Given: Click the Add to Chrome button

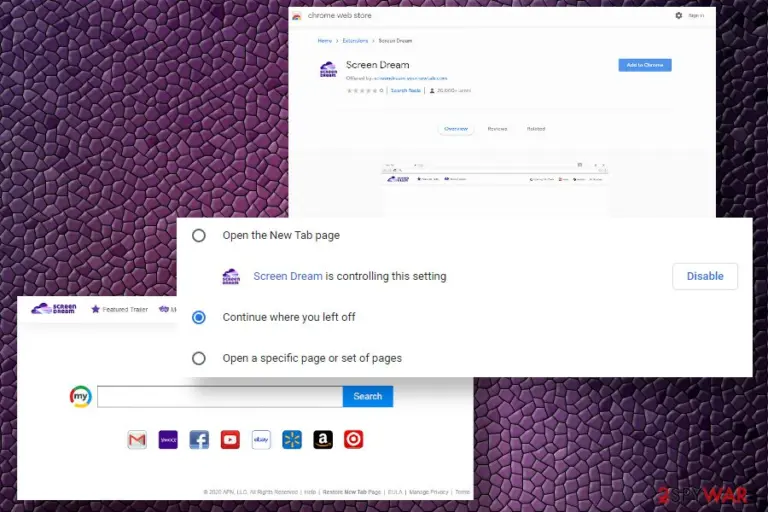Looking at the screenshot, I should click(x=645, y=65).
